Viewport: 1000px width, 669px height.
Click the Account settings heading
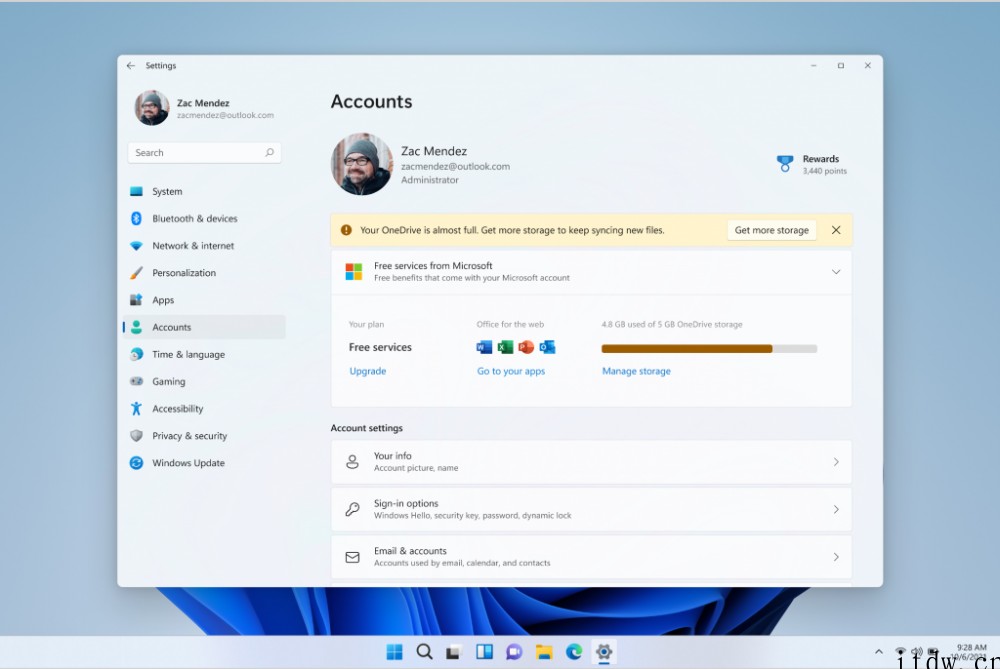pyautogui.click(x=367, y=428)
